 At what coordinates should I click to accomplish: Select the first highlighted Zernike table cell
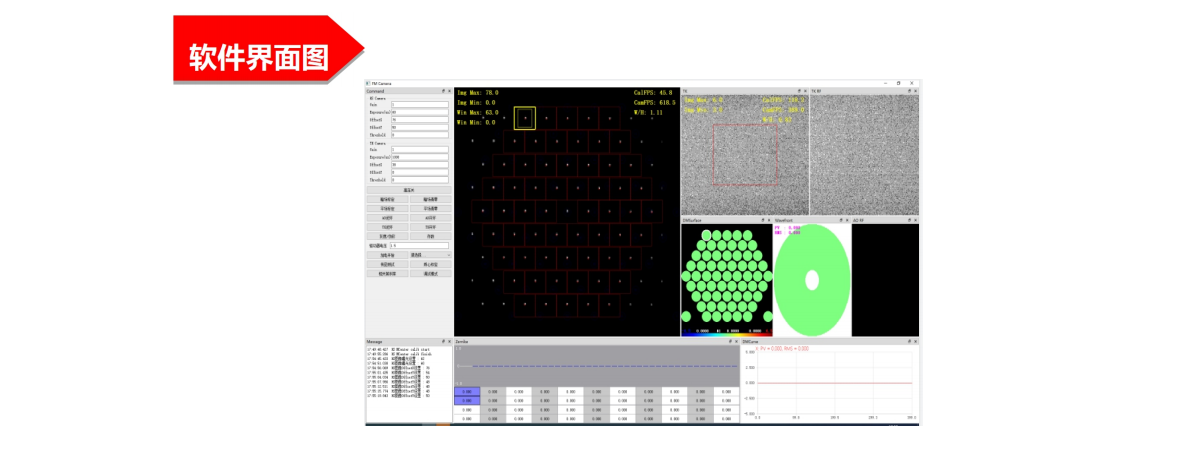coord(467,391)
